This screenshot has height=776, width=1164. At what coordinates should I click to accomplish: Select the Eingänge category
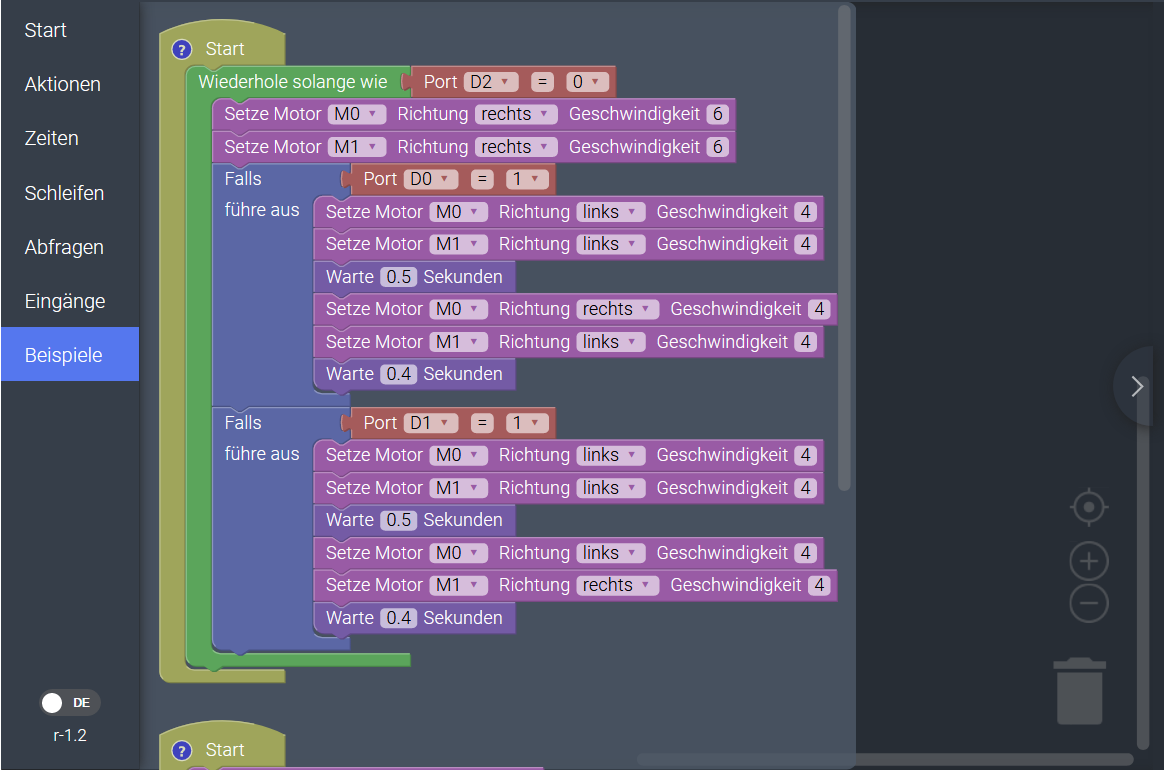[x=64, y=301]
